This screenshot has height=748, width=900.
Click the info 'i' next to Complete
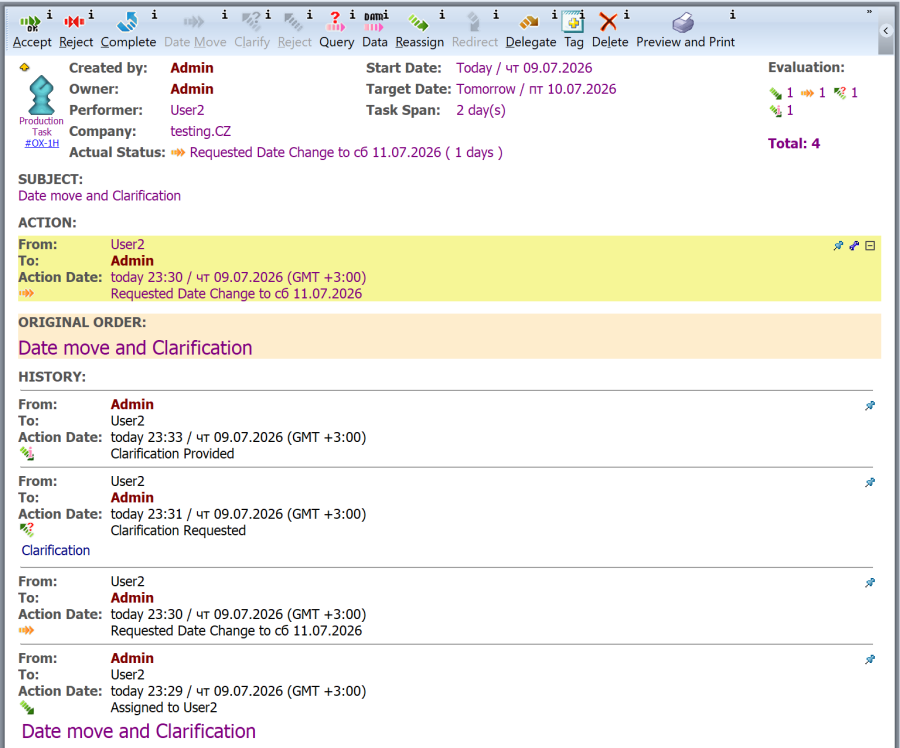click(154, 15)
